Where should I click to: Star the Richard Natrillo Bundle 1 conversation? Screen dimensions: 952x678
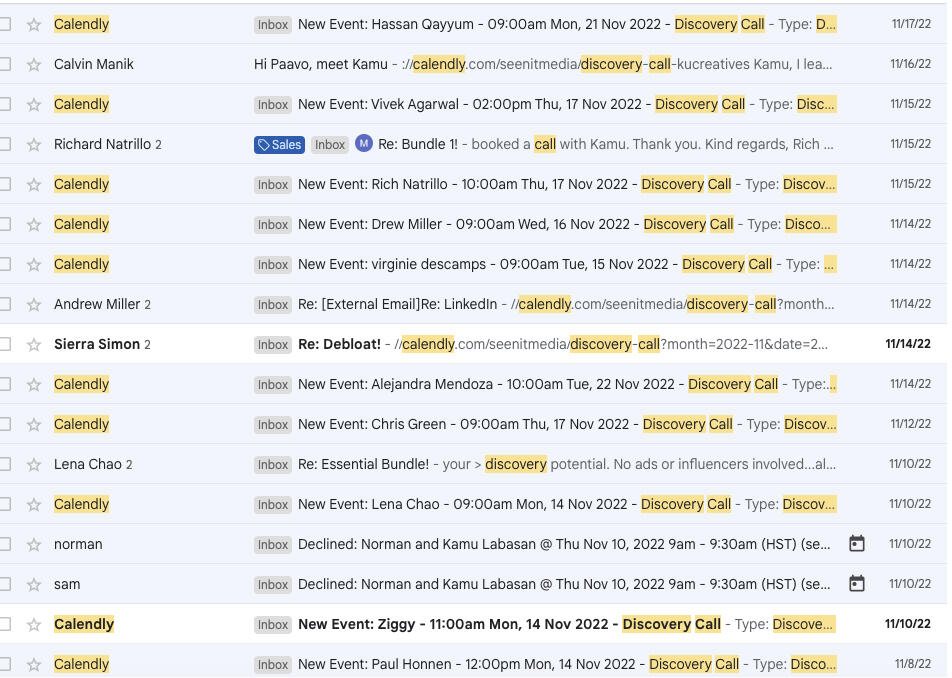coord(34,145)
